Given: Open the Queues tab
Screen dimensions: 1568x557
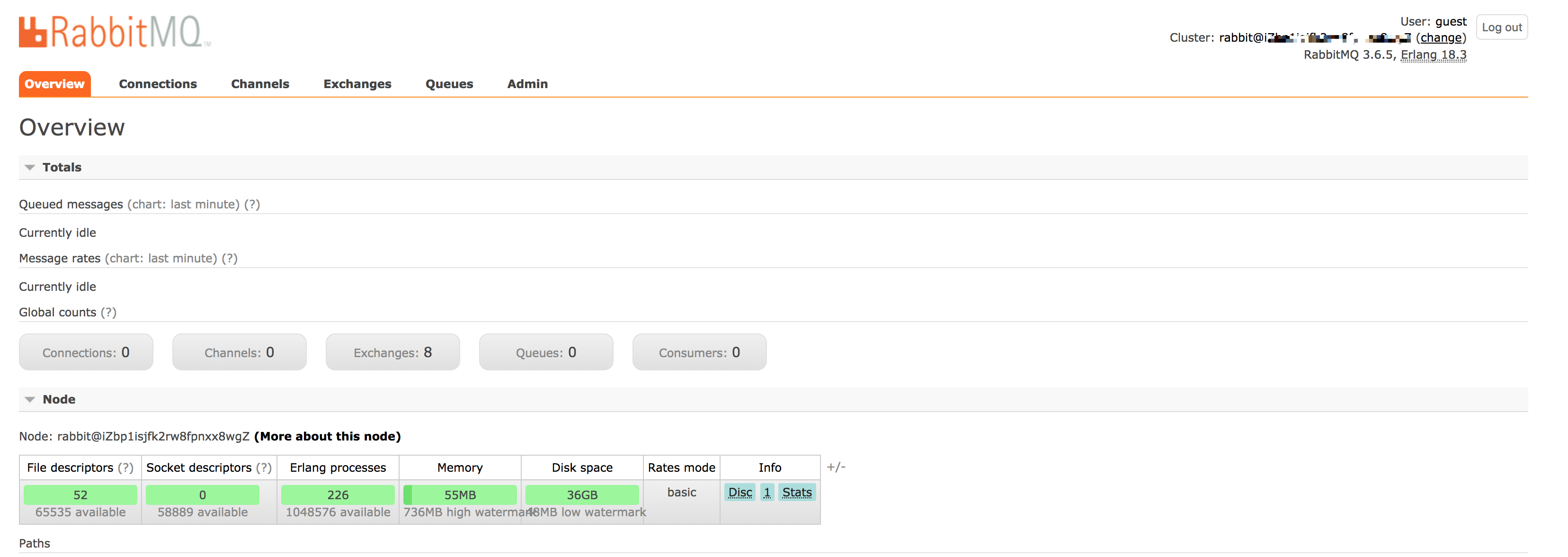Looking at the screenshot, I should pyautogui.click(x=449, y=84).
